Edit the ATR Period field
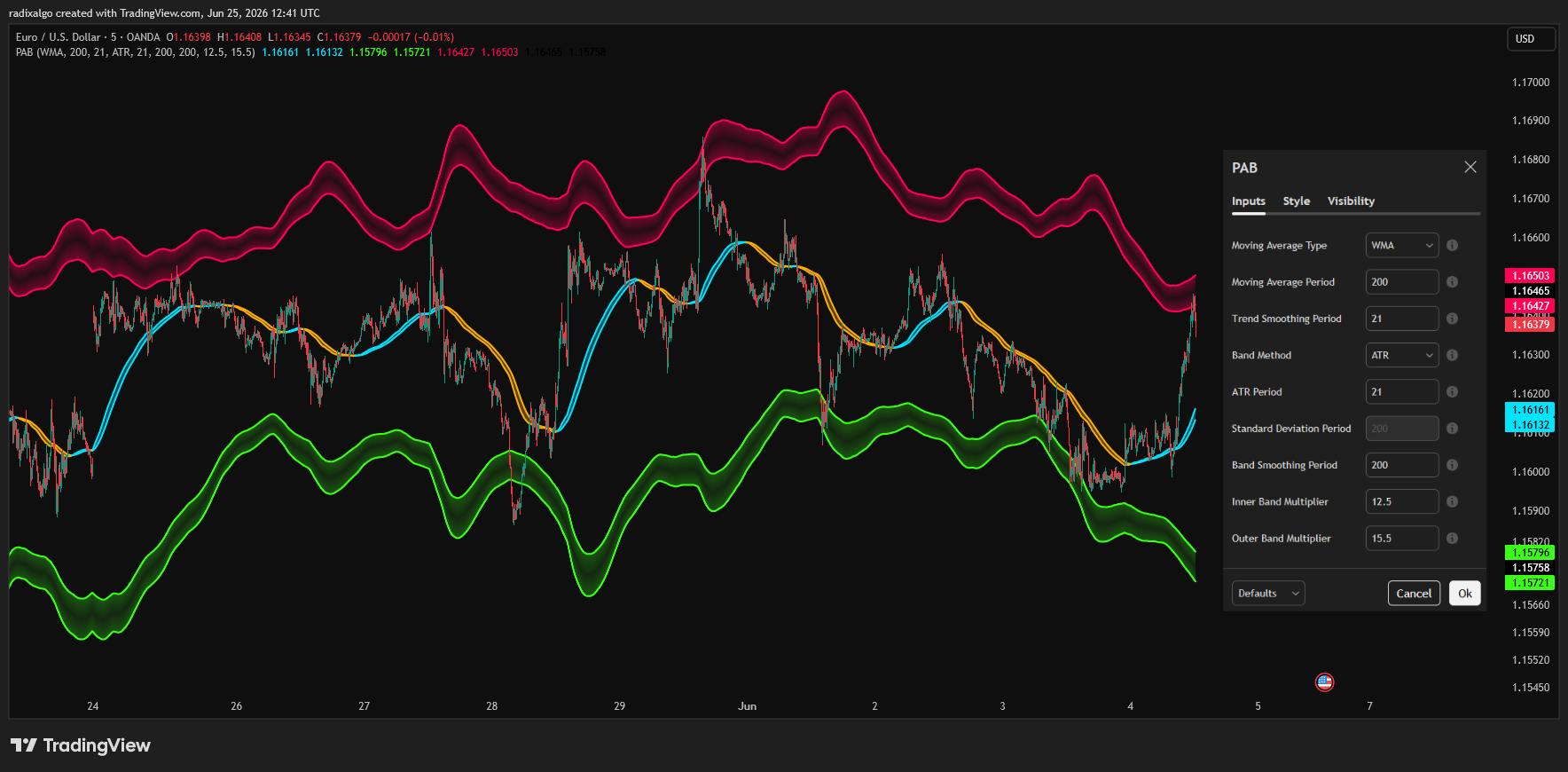The width and height of the screenshot is (1568, 772). [1401, 391]
